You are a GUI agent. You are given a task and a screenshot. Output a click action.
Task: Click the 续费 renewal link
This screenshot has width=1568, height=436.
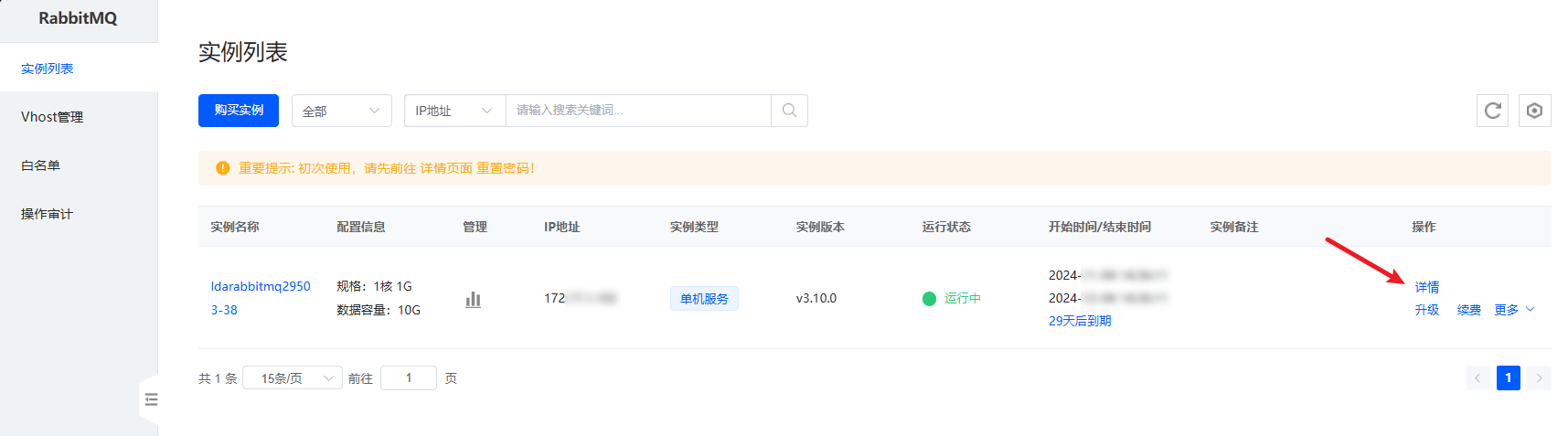(x=1468, y=310)
